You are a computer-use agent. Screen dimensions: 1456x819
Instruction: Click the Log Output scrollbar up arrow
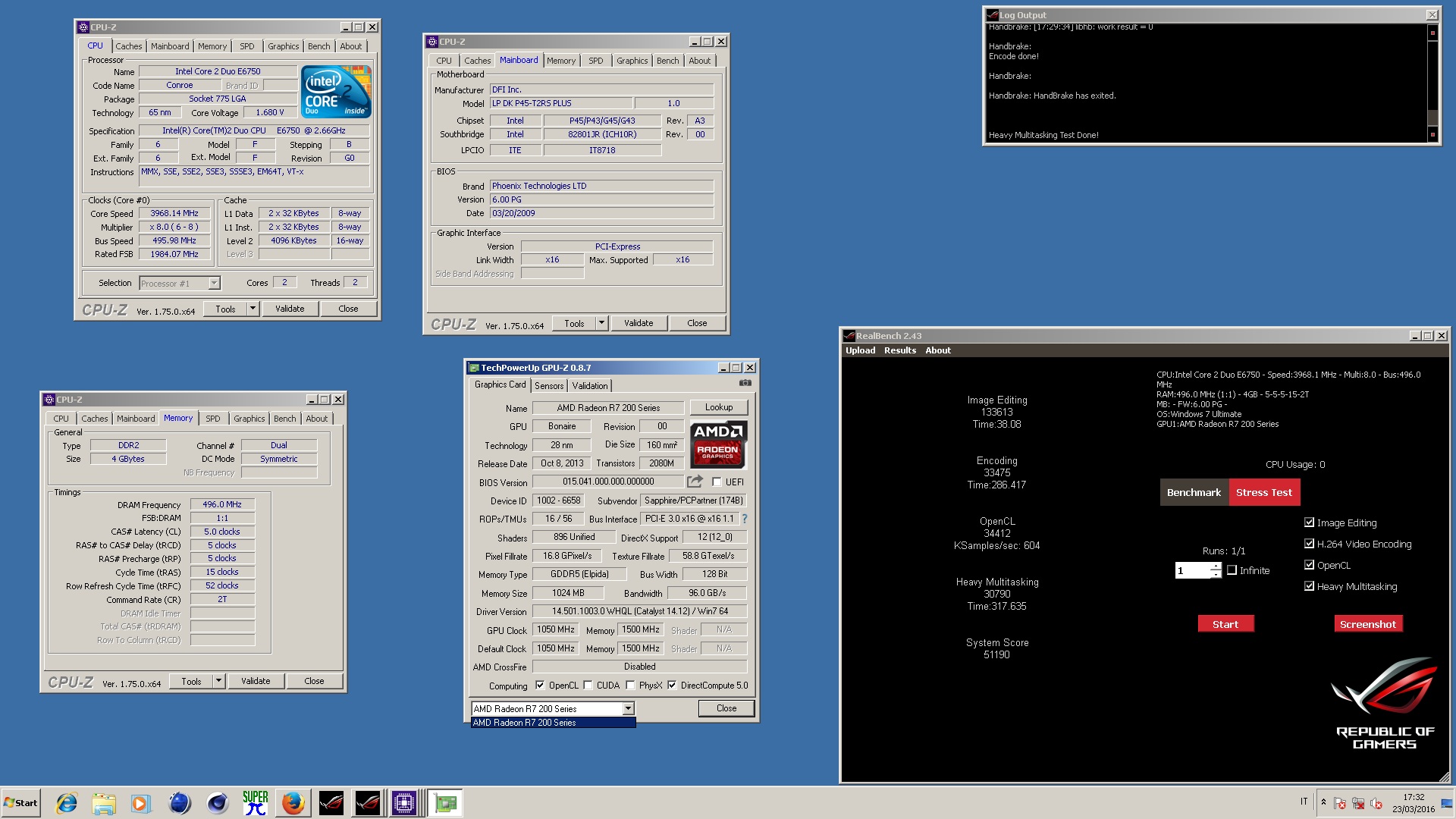1432,33
